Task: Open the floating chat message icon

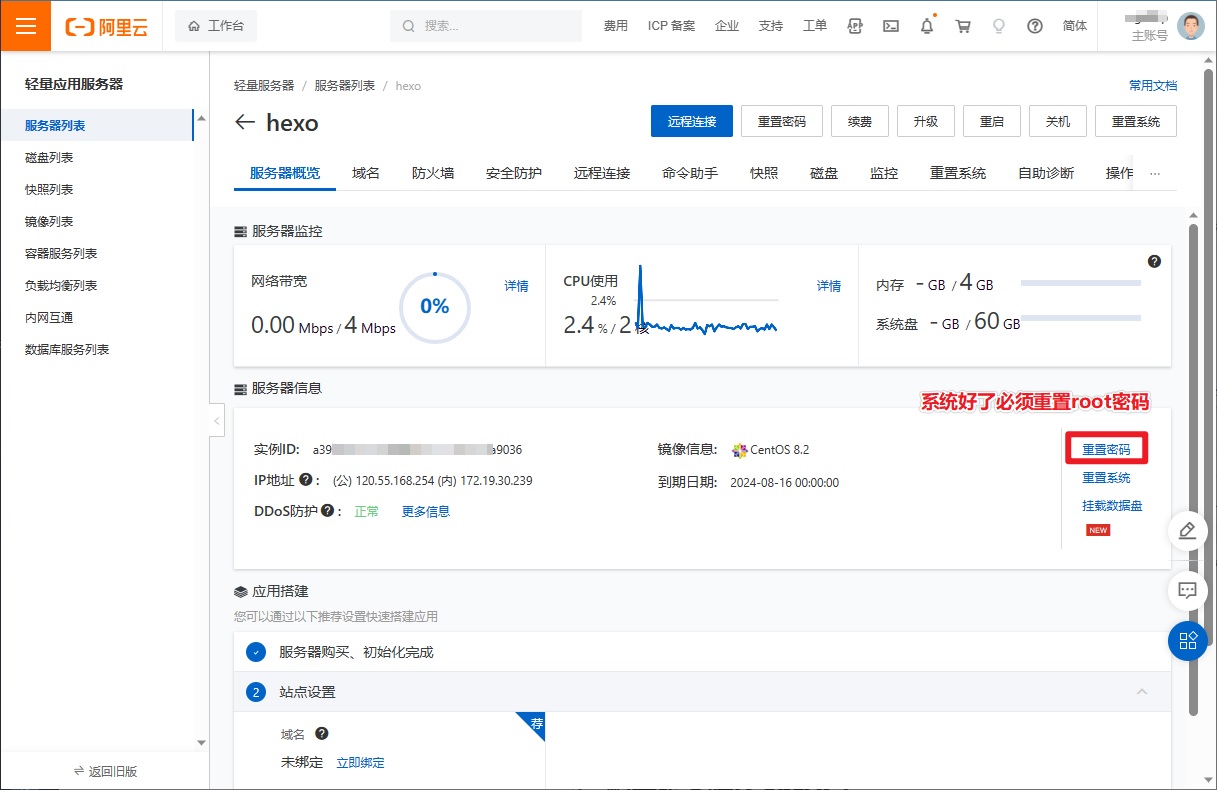Action: (x=1187, y=590)
